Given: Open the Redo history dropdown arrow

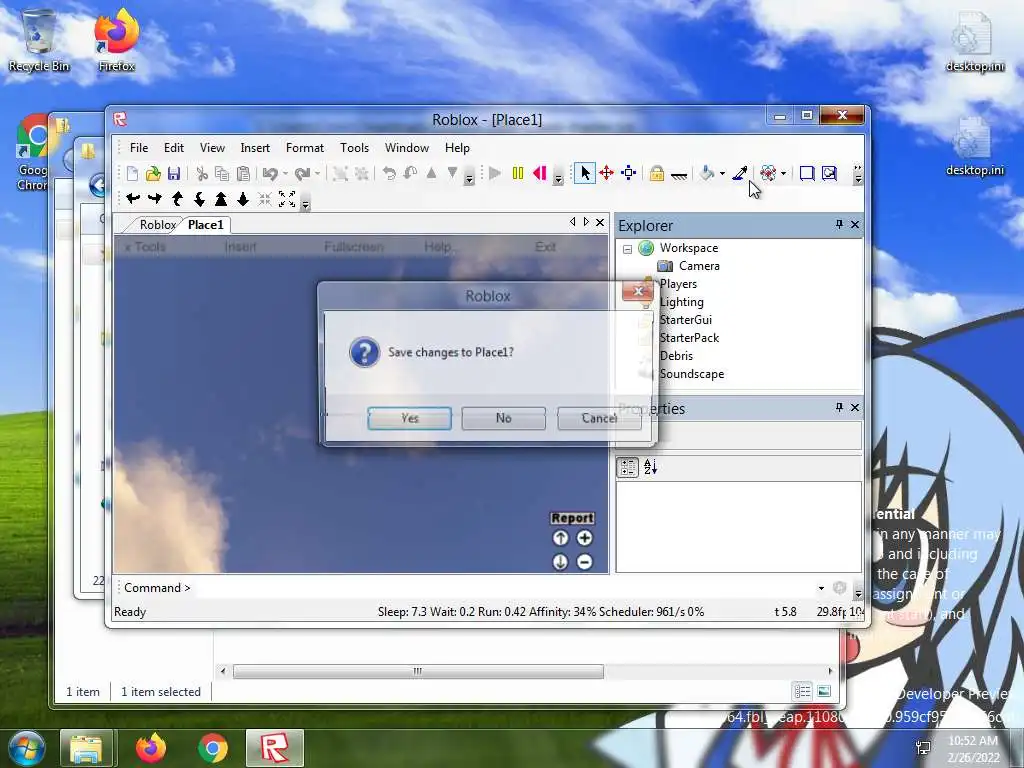Looking at the screenshot, I should tap(317, 174).
